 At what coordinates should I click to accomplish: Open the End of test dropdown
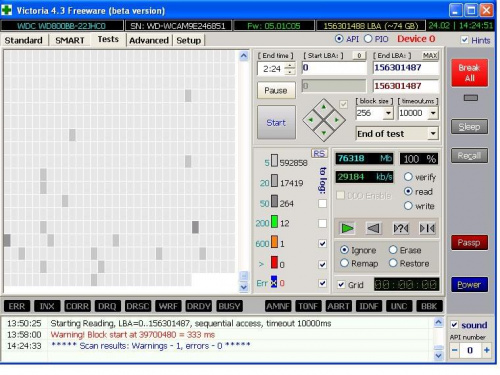click(x=433, y=134)
